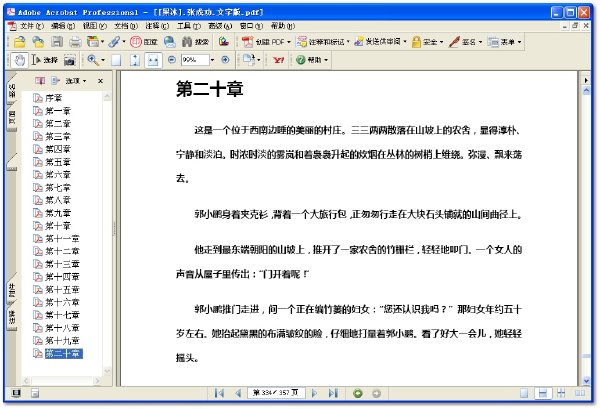
Task: Go to the first page
Action: tap(219, 393)
